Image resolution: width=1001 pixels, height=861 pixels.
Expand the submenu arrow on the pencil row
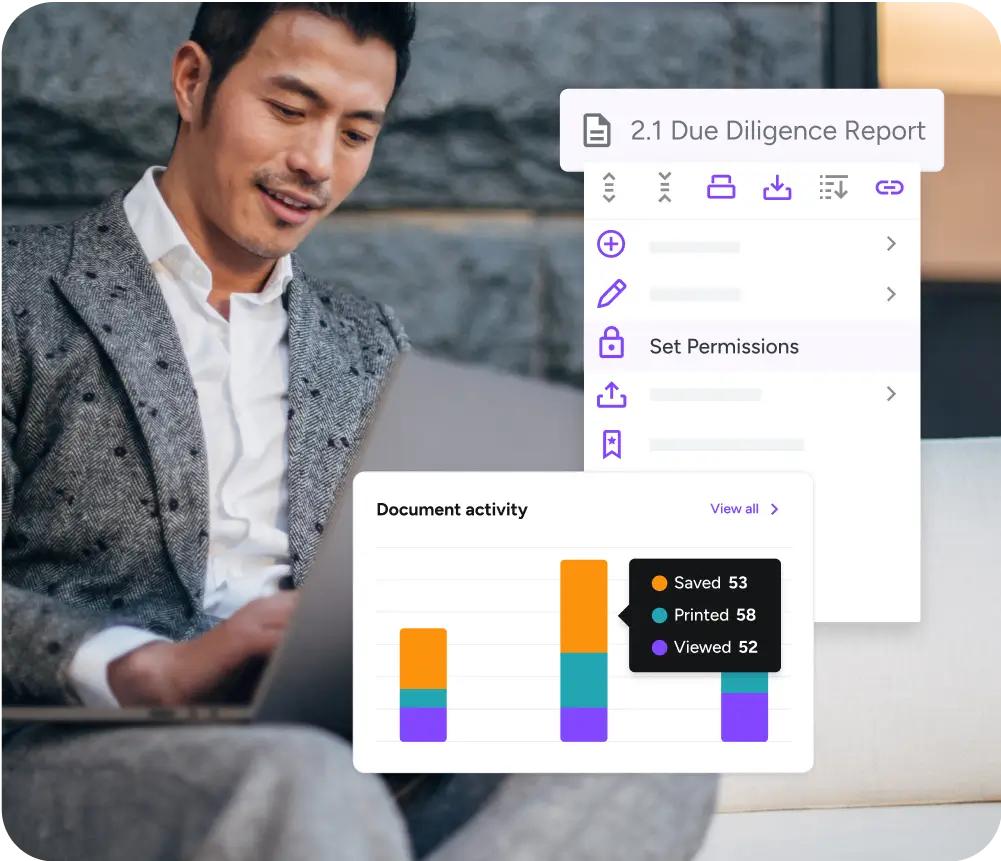891,294
